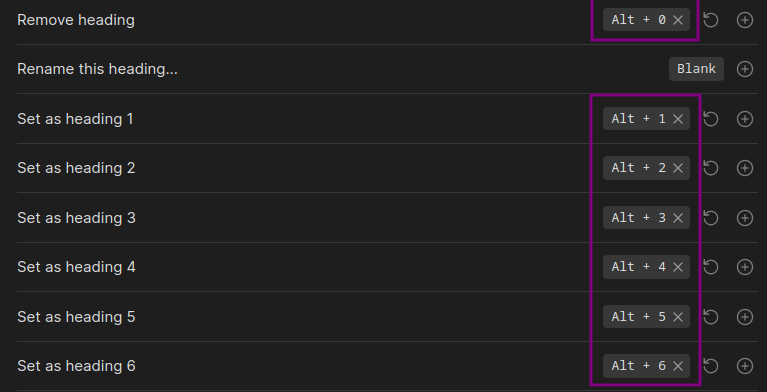
Task: Click the Blank hotkey label
Action: [696, 69]
